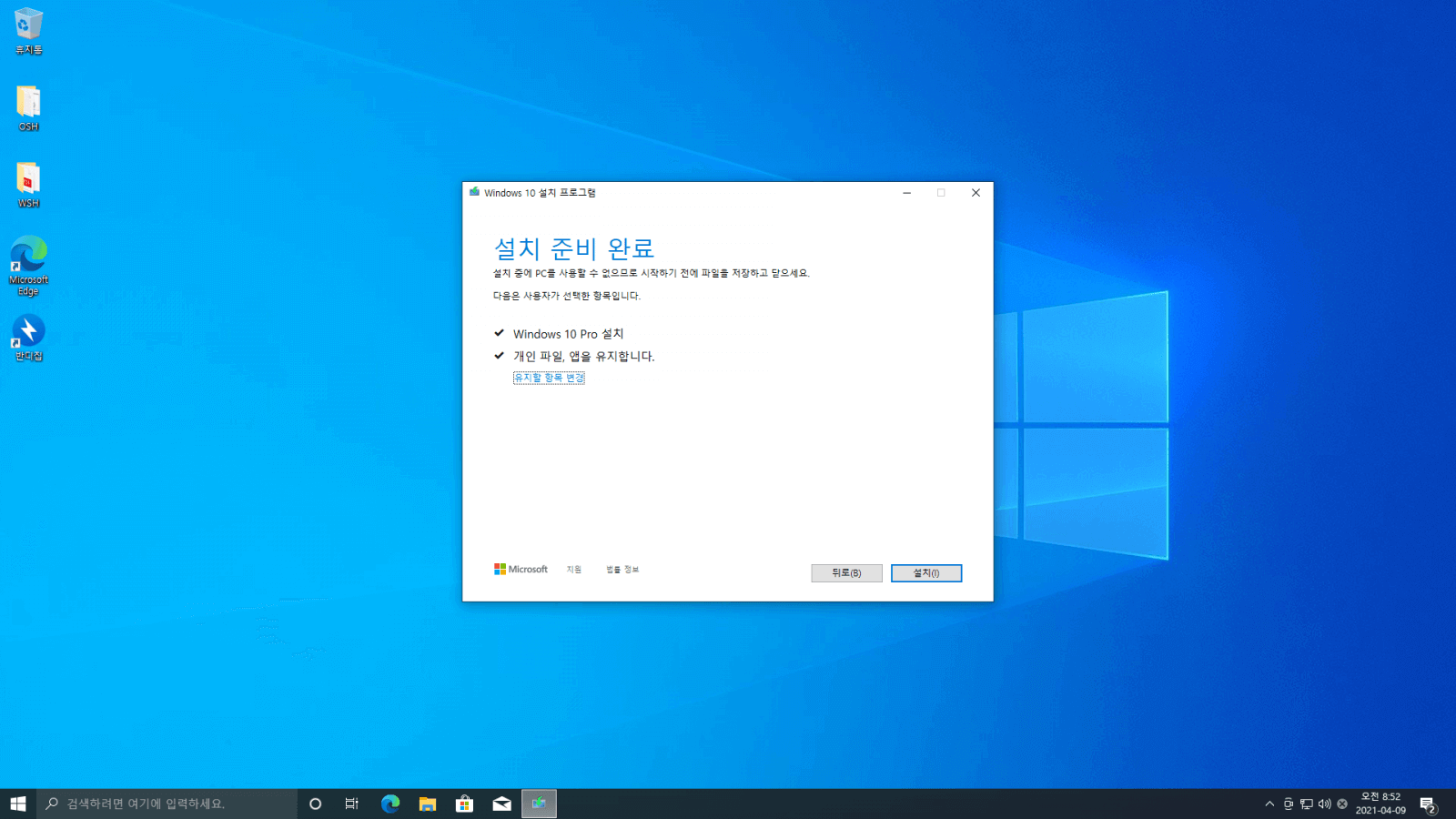Open the Action Center notifications icon
1456x819 pixels.
pyautogui.click(x=1428, y=804)
